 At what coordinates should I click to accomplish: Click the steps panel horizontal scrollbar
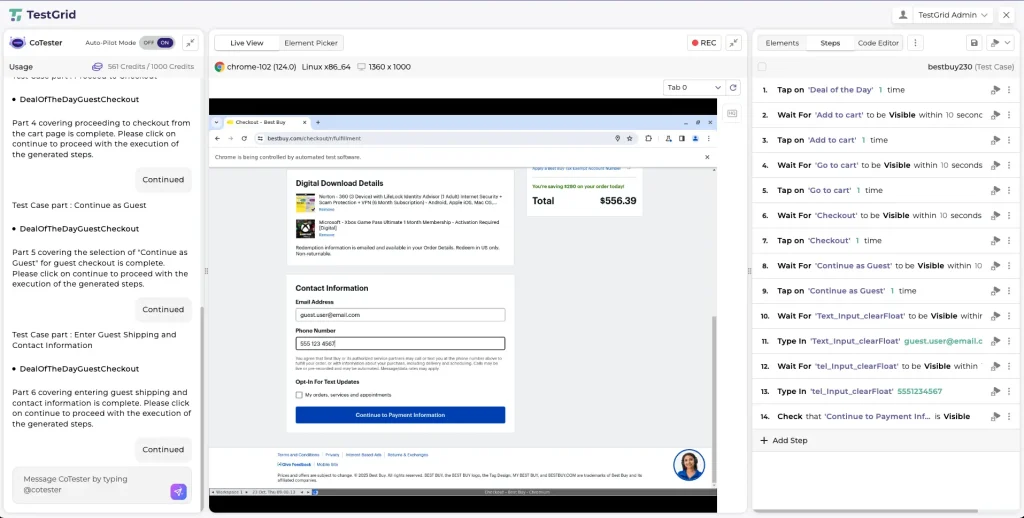(867, 511)
